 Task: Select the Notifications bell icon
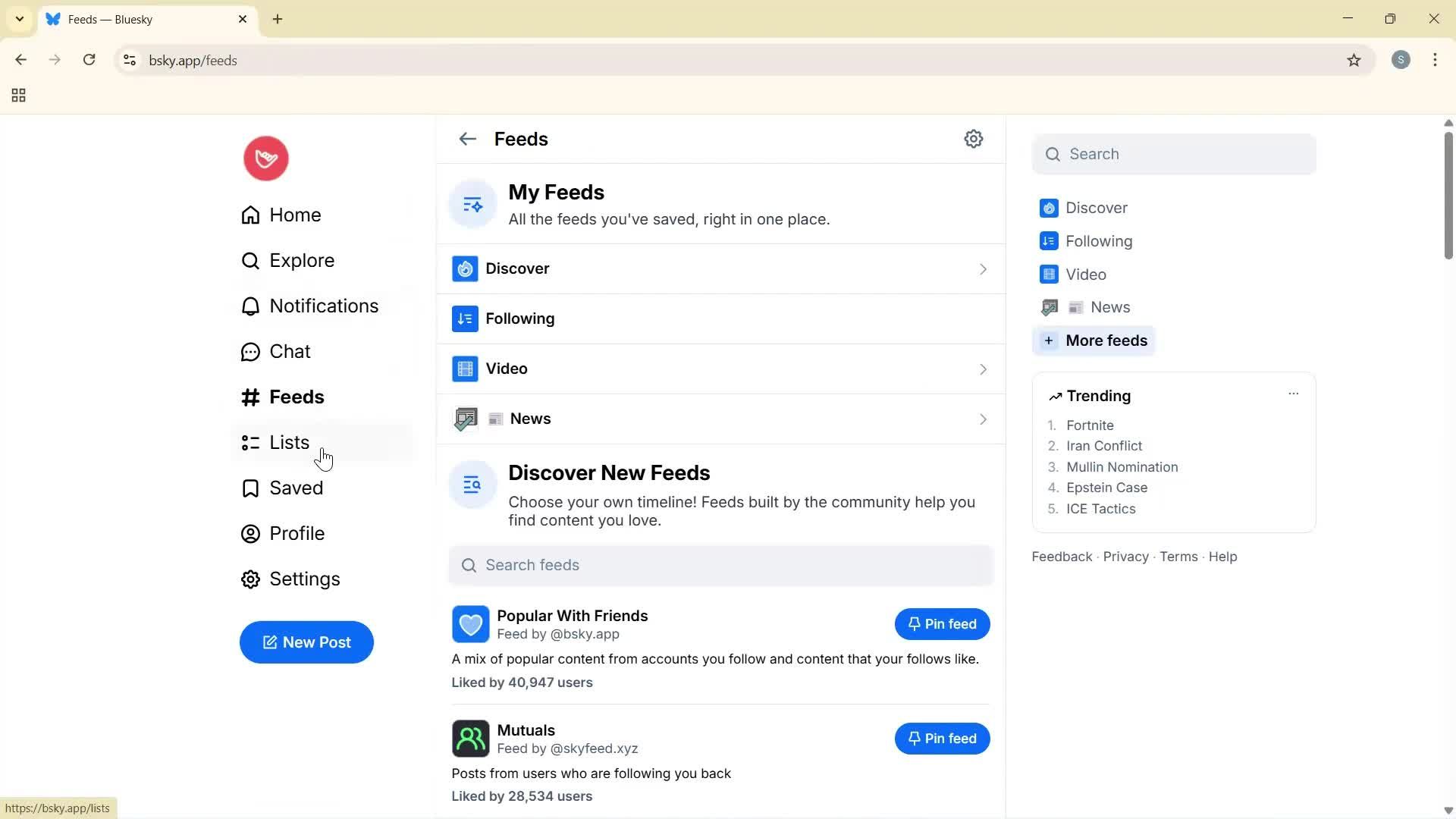click(x=250, y=306)
